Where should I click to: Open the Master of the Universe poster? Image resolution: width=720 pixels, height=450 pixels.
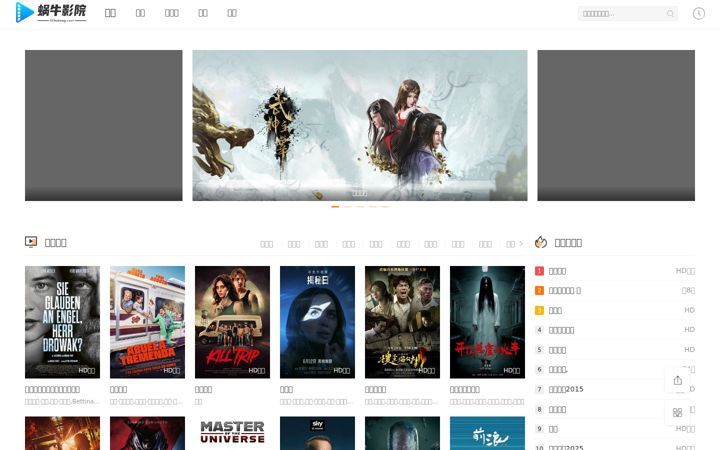tap(232, 433)
